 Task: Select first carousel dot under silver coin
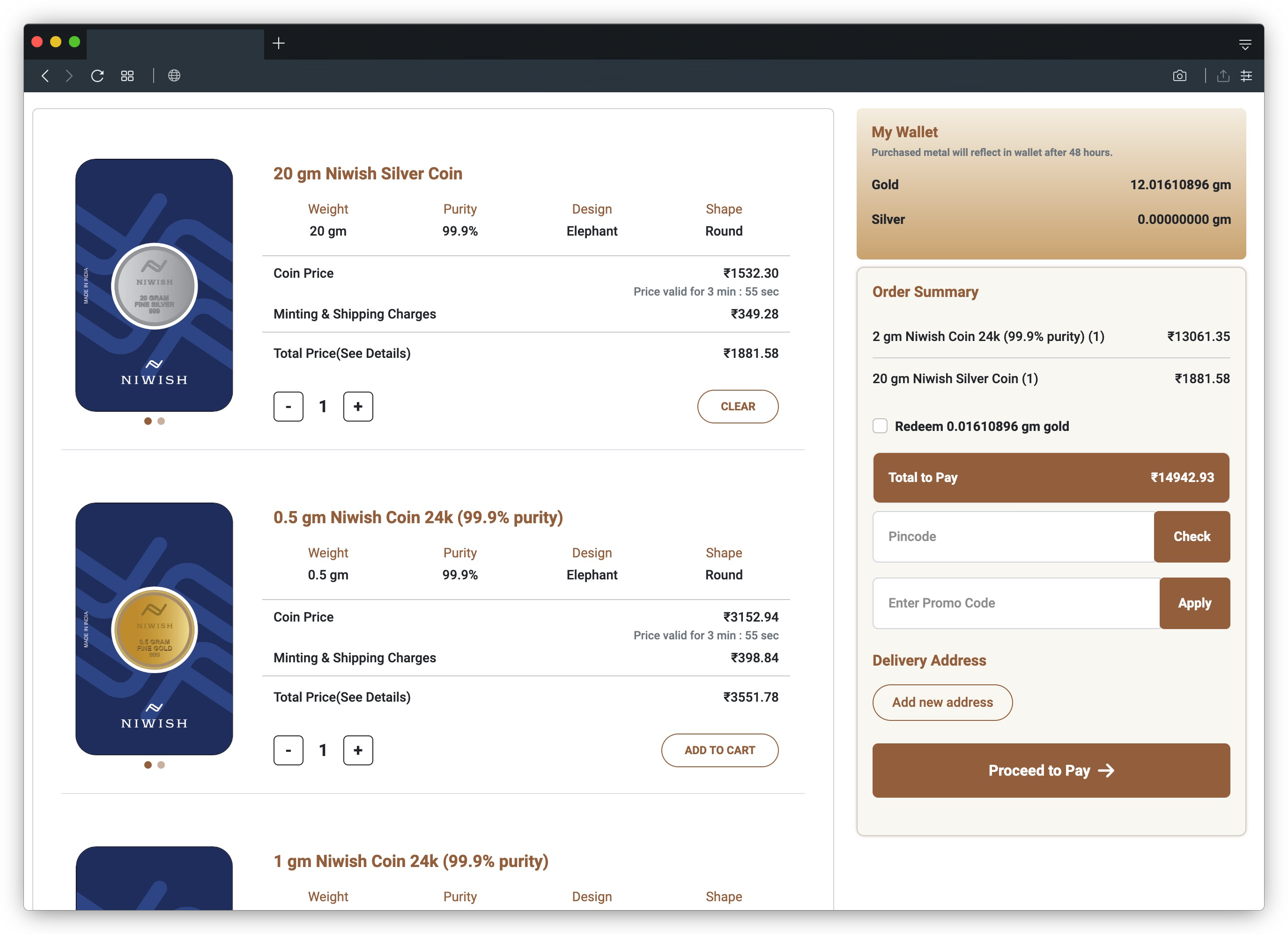[x=148, y=421]
